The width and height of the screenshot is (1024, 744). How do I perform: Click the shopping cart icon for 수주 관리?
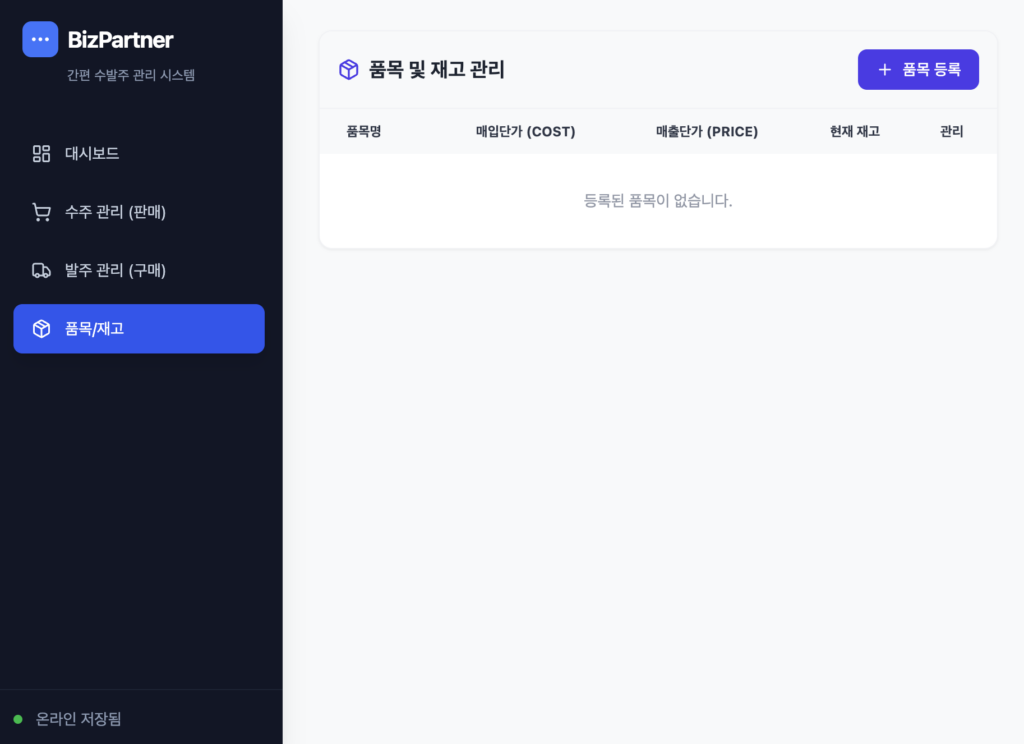pyautogui.click(x=41, y=212)
